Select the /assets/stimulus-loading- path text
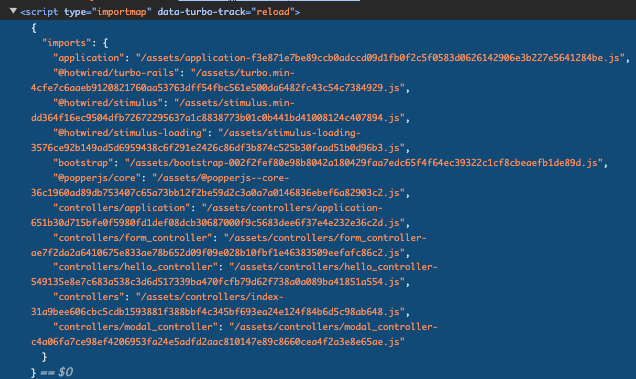Viewport: 636px width, 379px height. (x=289, y=133)
